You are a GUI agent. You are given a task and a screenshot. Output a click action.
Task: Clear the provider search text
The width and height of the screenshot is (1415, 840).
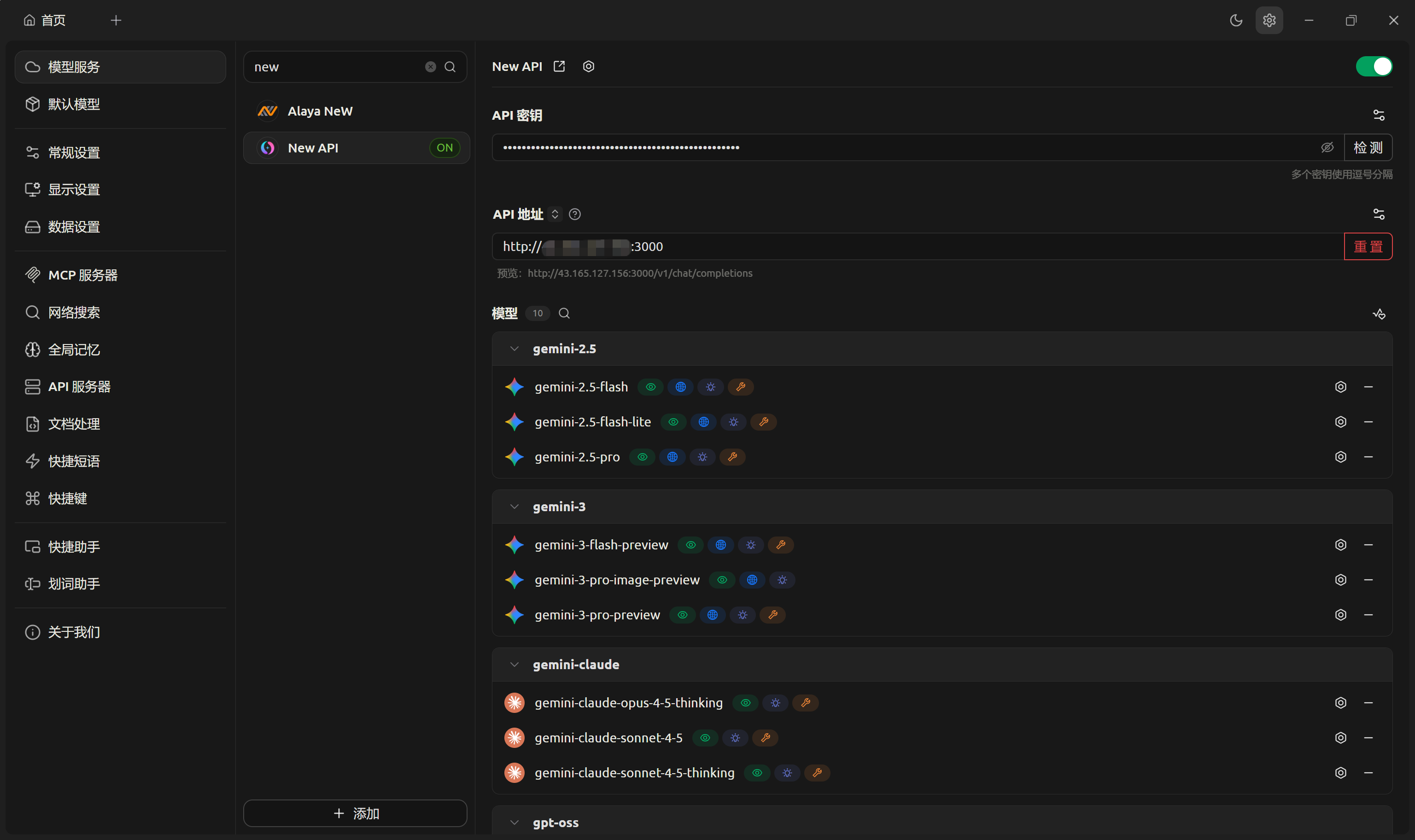click(430, 67)
